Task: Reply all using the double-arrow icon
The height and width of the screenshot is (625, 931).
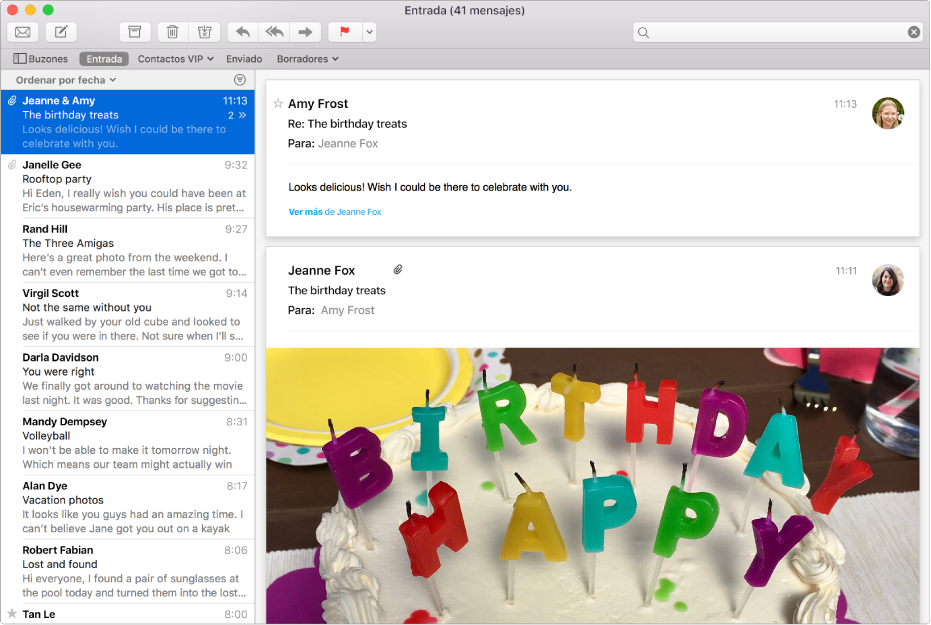Action: (x=274, y=31)
